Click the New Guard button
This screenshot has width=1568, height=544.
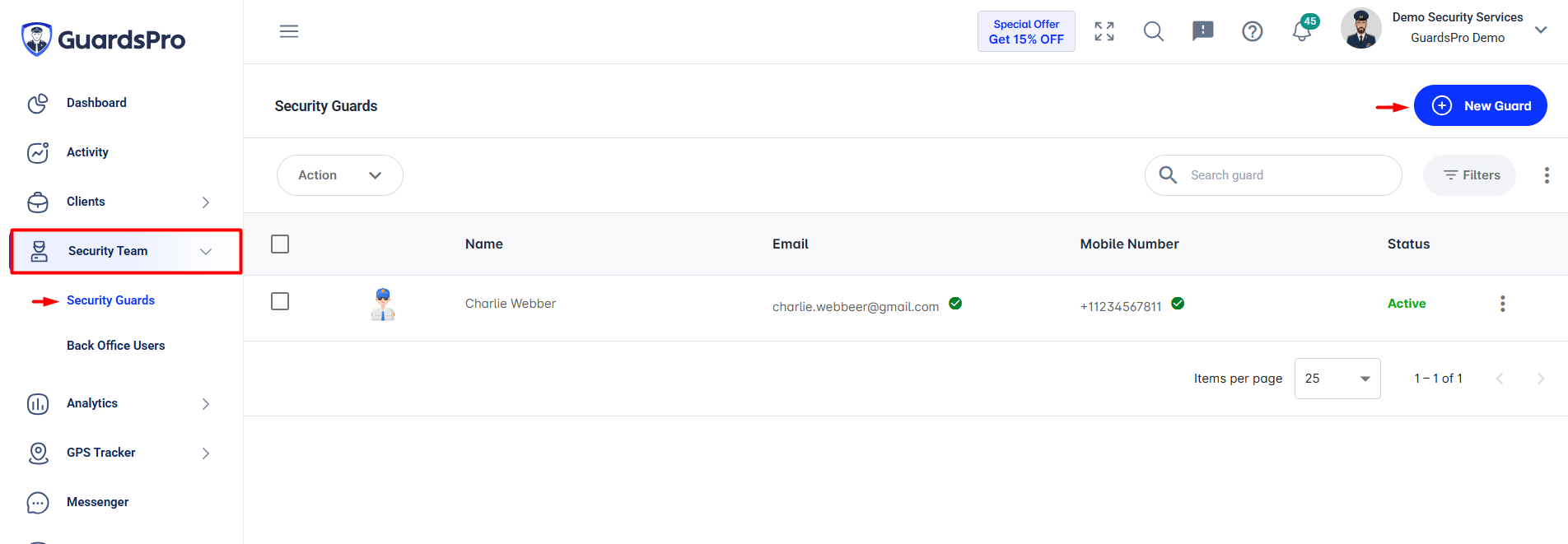click(1481, 105)
